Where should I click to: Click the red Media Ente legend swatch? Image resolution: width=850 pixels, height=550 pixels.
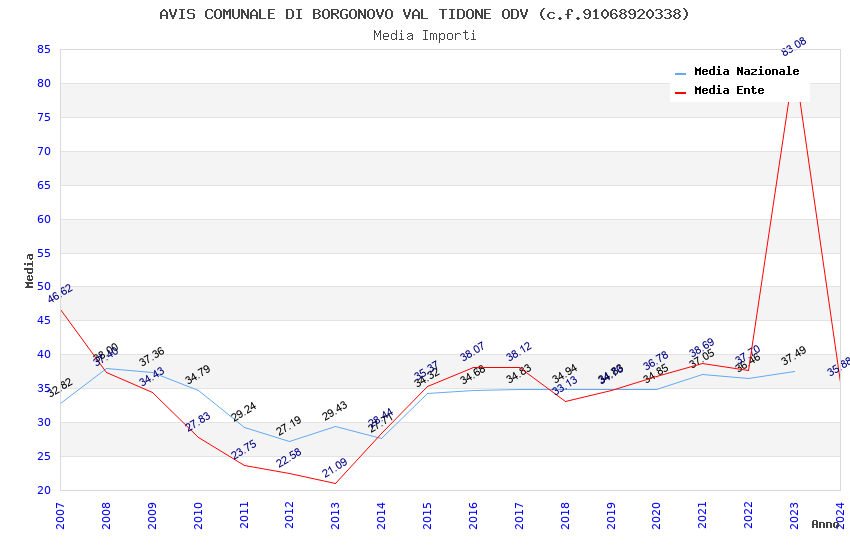(680, 92)
